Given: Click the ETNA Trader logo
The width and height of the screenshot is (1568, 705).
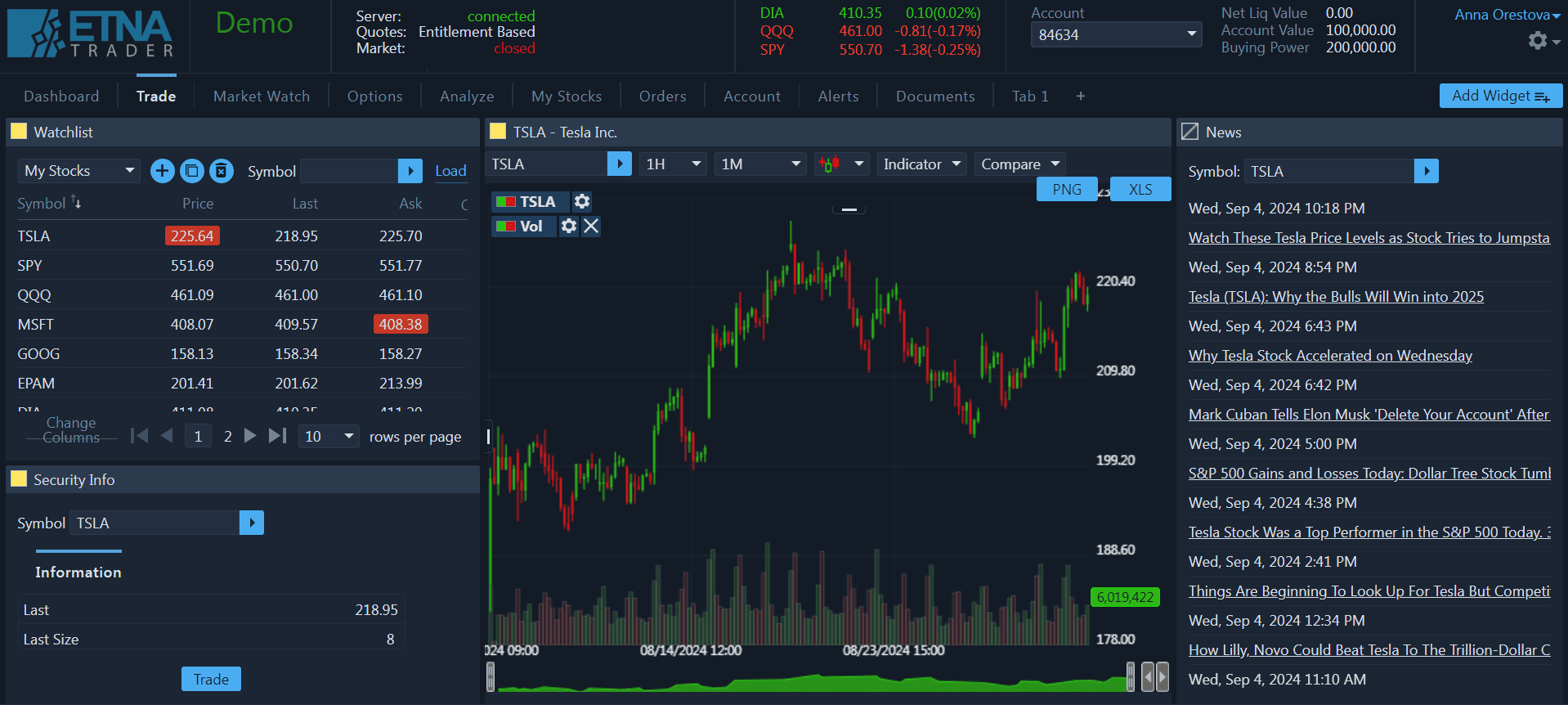Looking at the screenshot, I should [x=90, y=34].
